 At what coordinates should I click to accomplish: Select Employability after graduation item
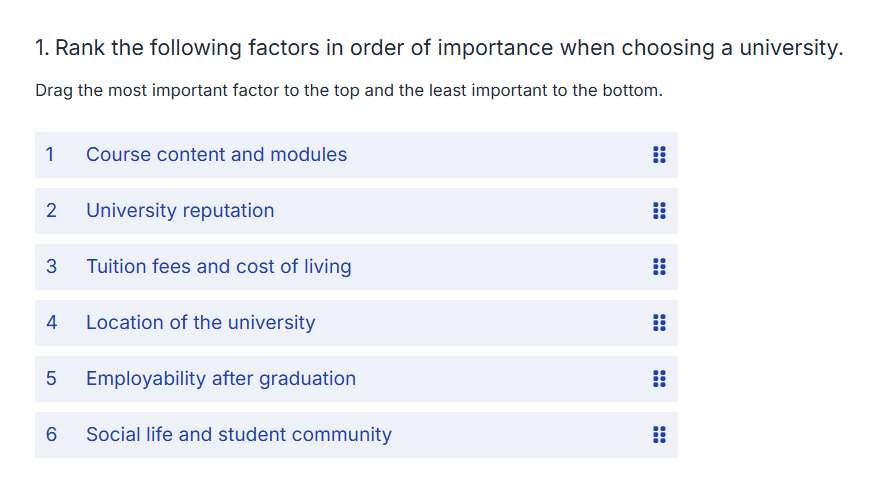(x=356, y=379)
